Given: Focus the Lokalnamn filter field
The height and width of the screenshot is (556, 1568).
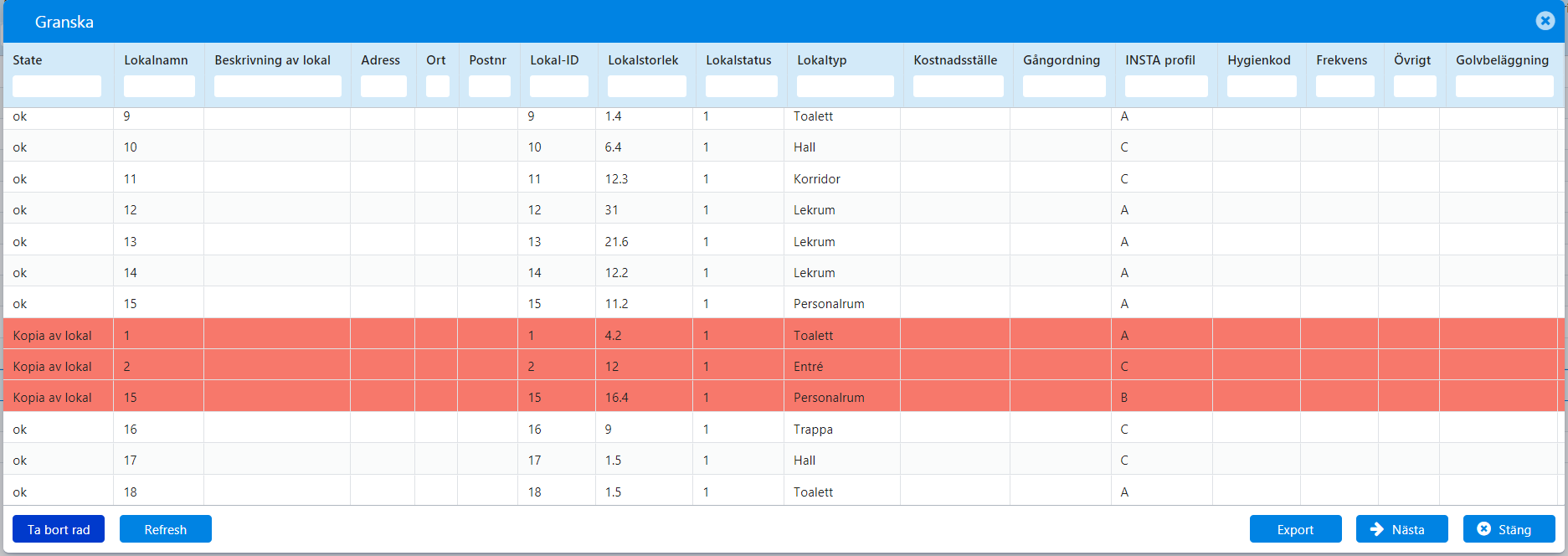Looking at the screenshot, I should (159, 86).
